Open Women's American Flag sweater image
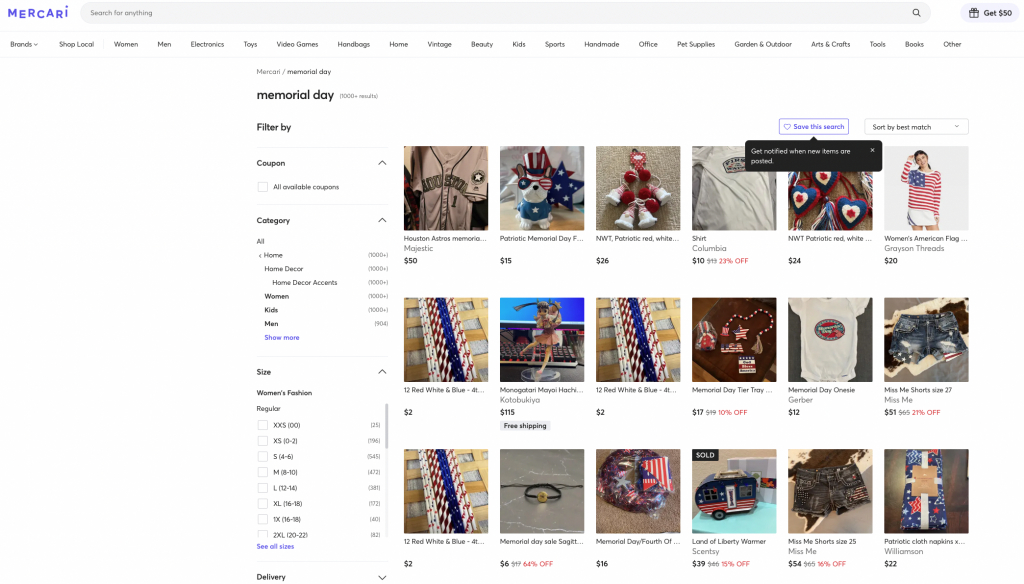Screen dimensions: 1024x584 [926, 188]
